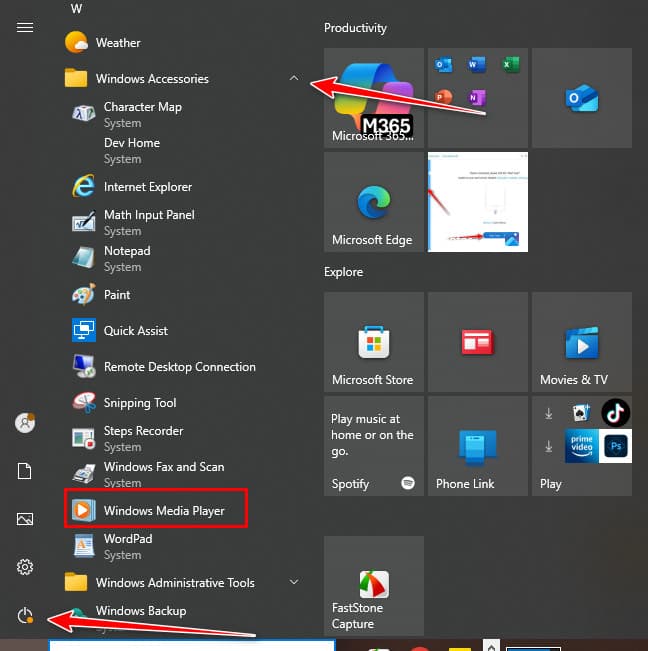Expand the Start menu hamburger button
This screenshot has width=648, height=651.
click(25, 27)
